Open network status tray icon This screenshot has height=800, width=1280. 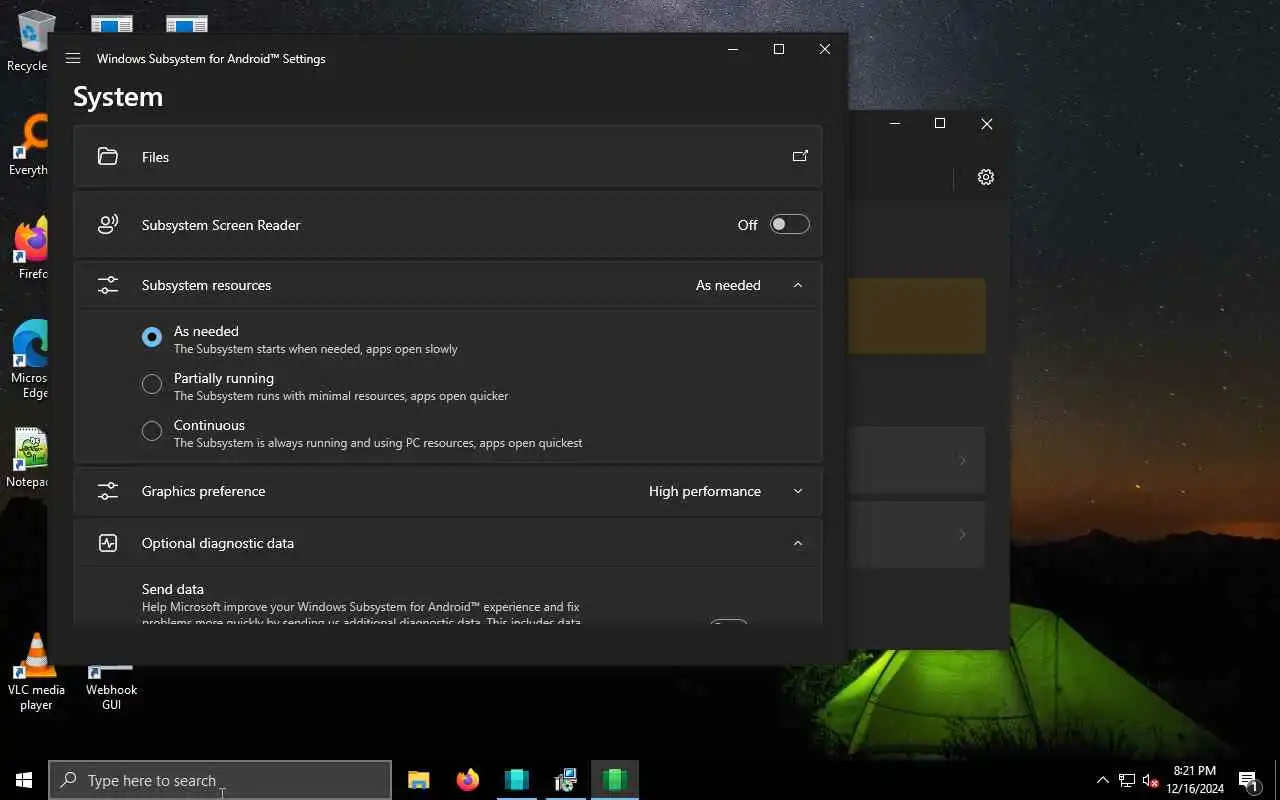click(x=1127, y=780)
